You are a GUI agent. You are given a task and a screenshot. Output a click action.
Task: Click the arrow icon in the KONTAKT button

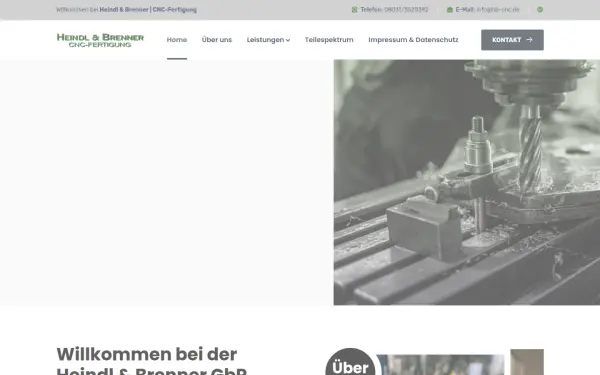(529, 40)
